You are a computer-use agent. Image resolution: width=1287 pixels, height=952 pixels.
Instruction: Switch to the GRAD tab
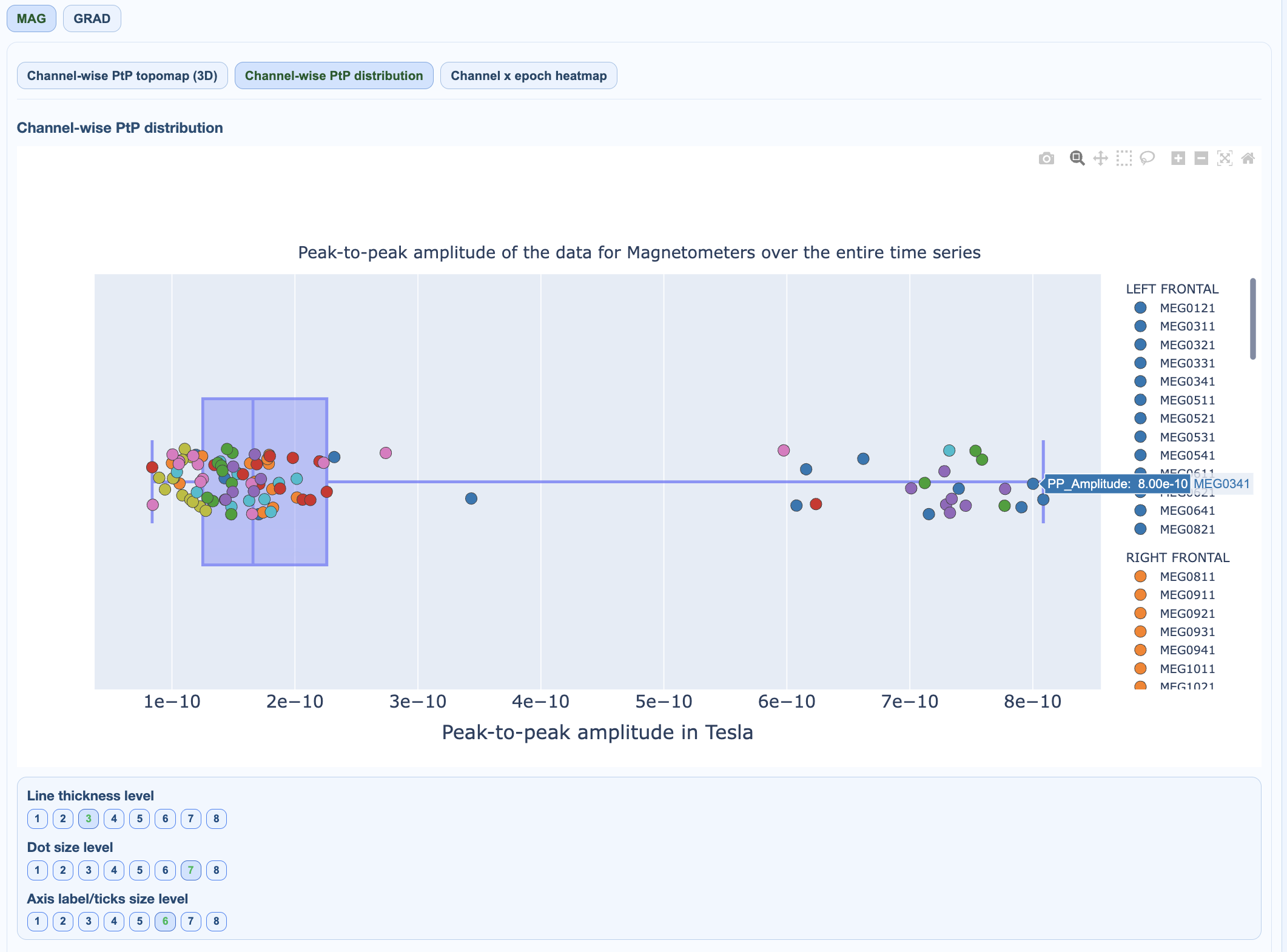point(92,19)
